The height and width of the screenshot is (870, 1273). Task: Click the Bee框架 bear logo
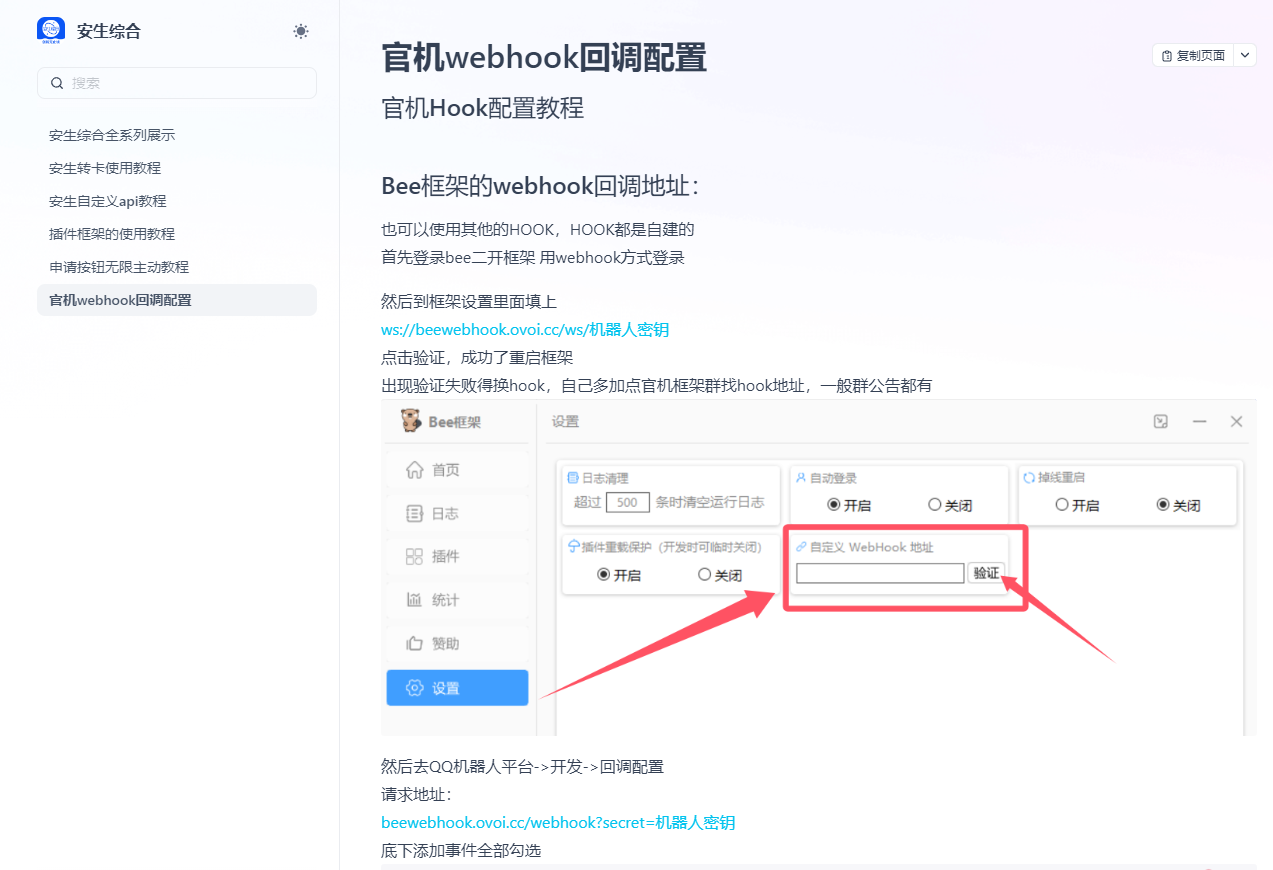pyautogui.click(x=411, y=421)
